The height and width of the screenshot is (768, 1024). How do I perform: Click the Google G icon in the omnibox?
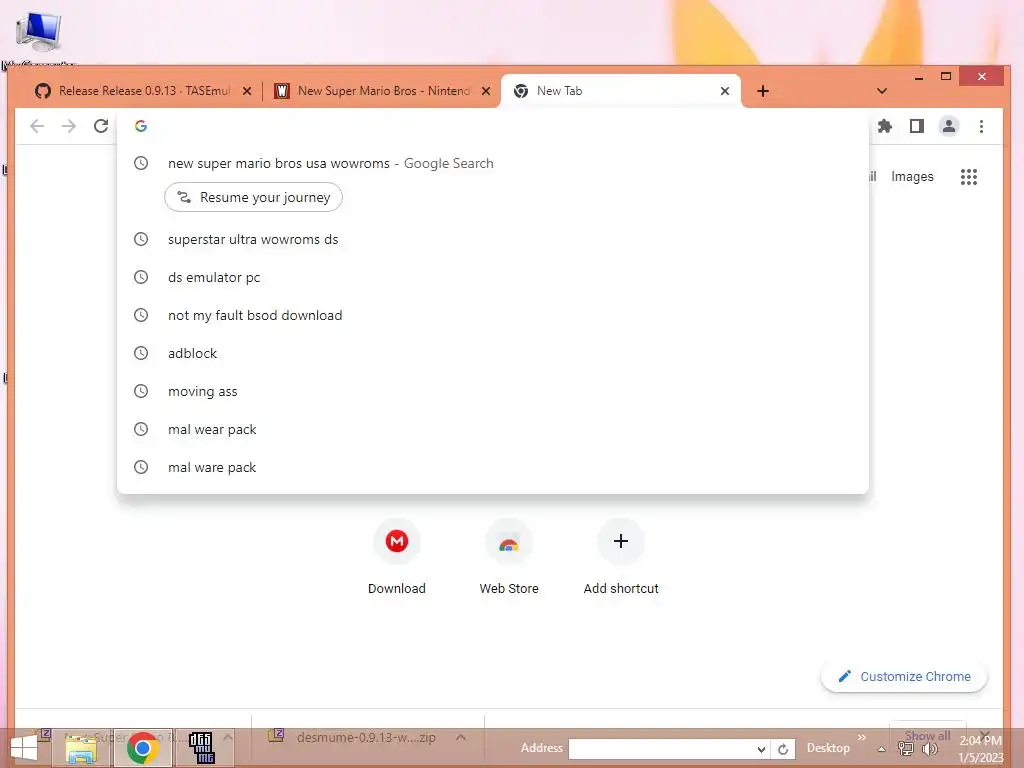click(141, 126)
